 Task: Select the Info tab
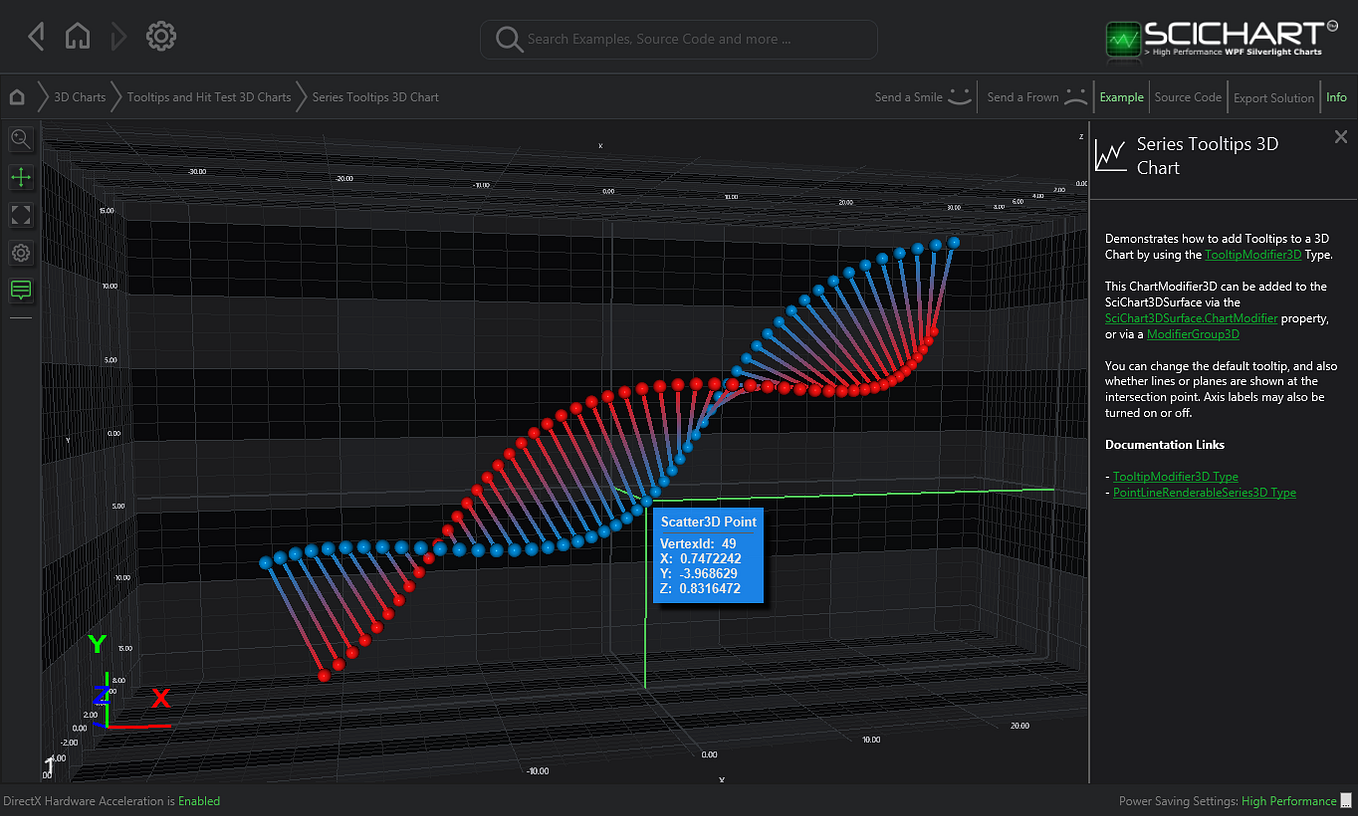coord(1336,97)
